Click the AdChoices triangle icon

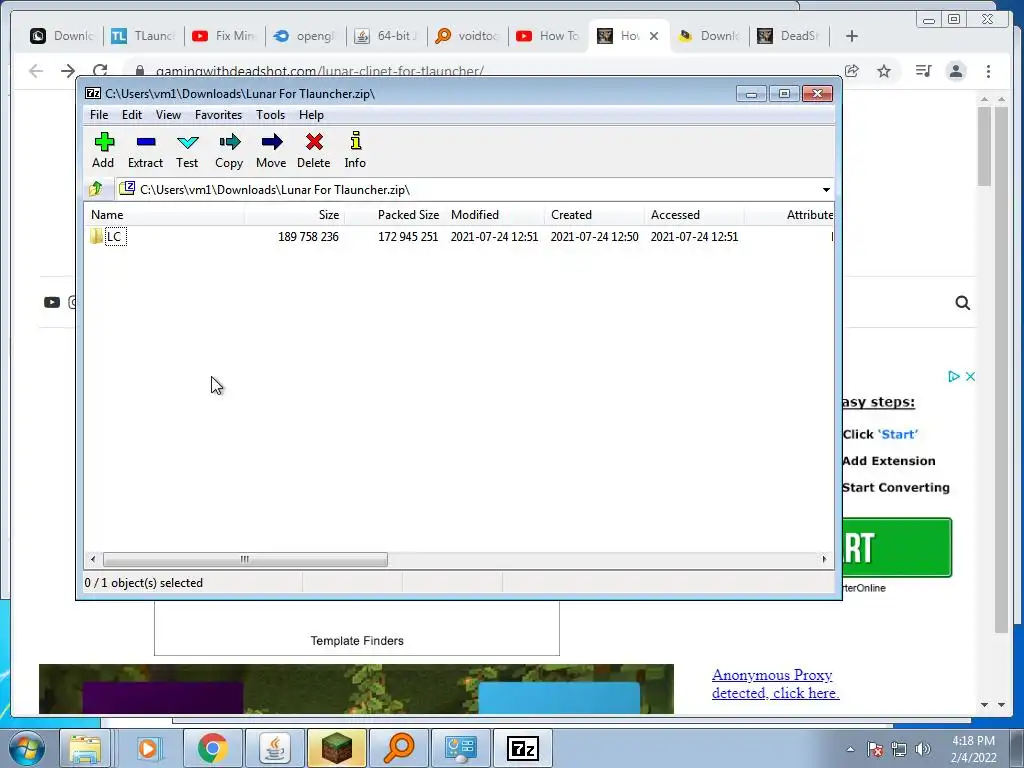pos(953,376)
